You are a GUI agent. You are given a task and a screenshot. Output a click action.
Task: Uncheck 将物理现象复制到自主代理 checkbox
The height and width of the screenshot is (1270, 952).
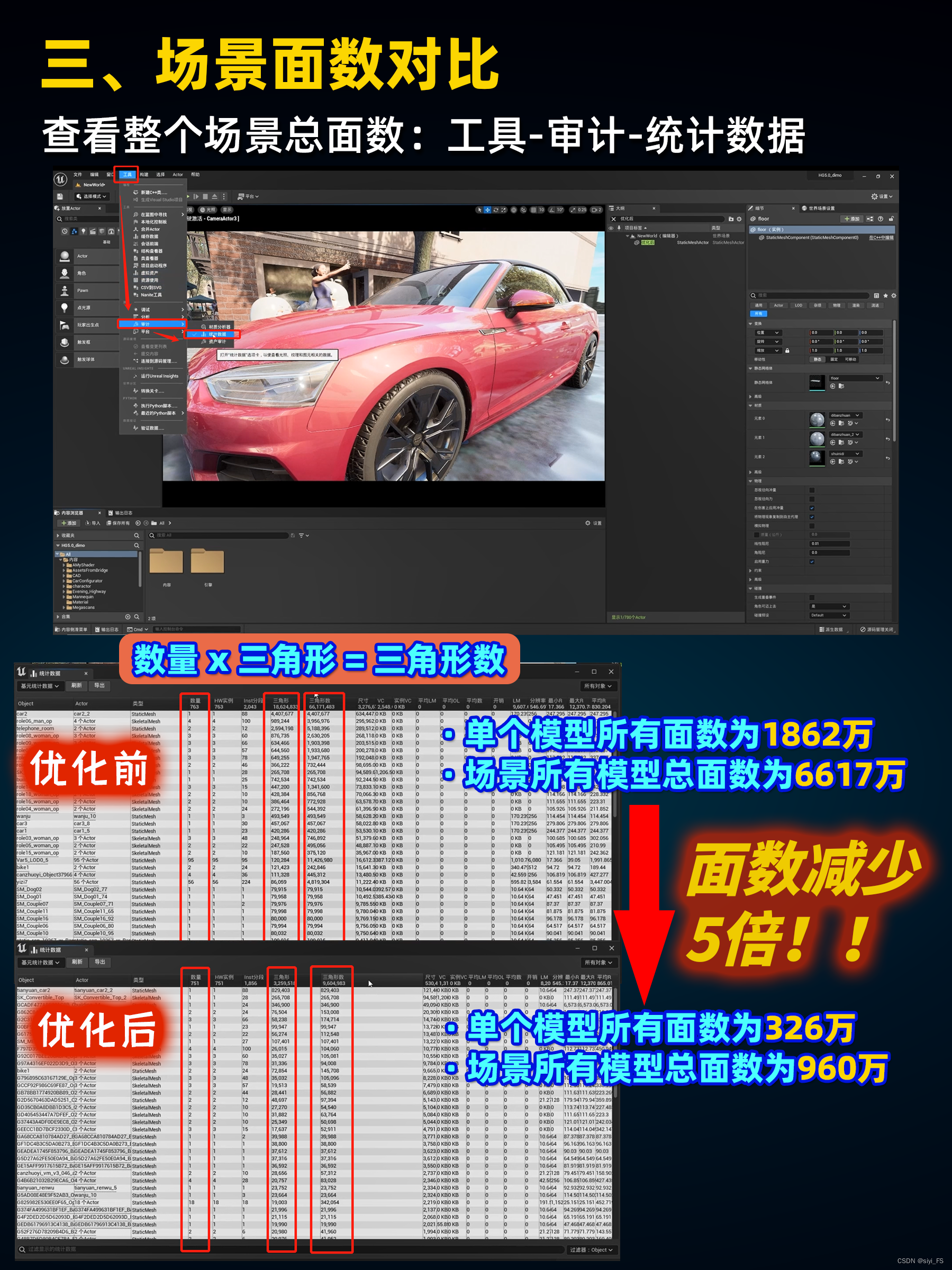pos(812,516)
